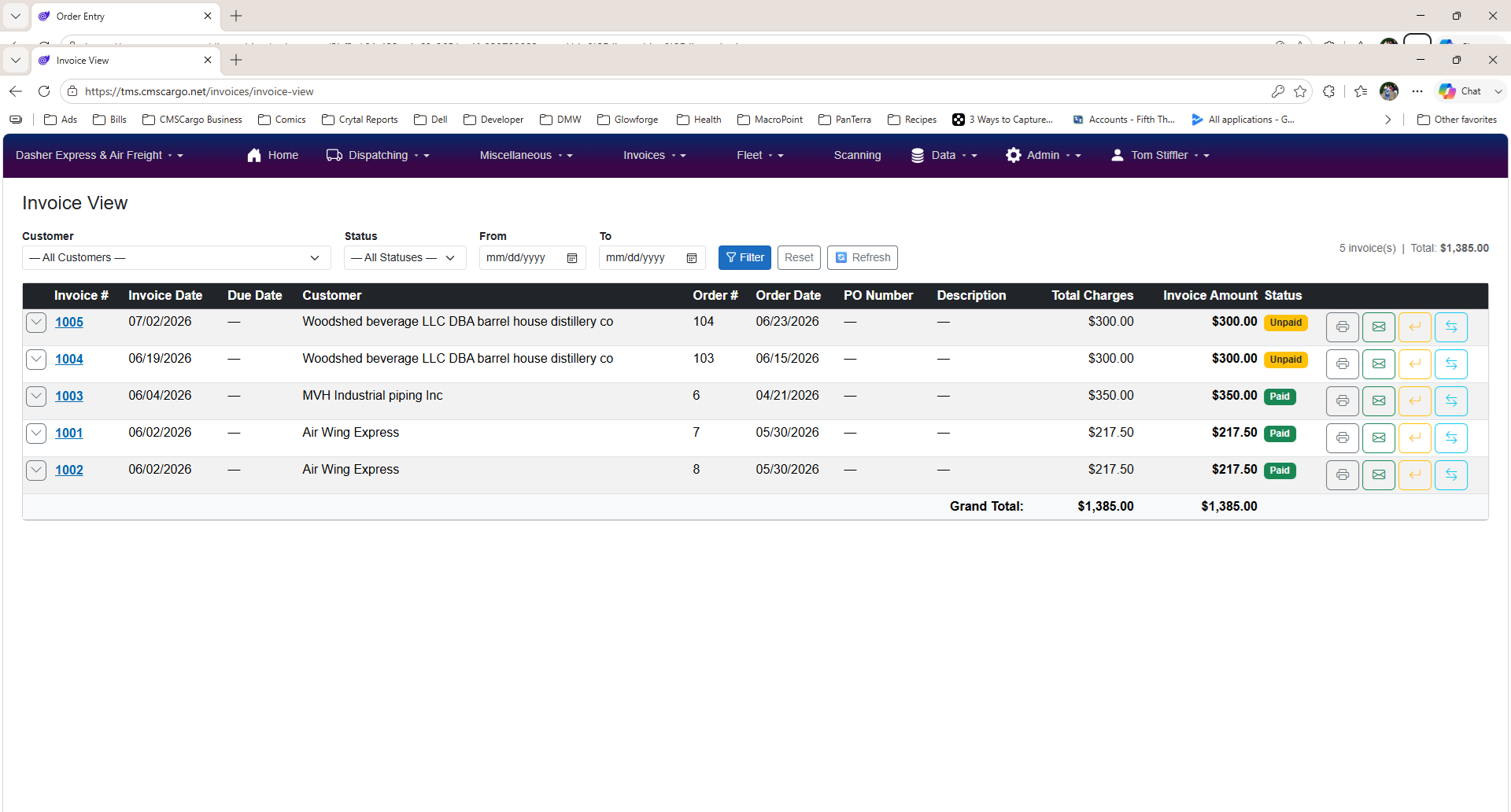Viewport: 1511px width, 812px height.
Task: Email invoice 1003
Action: coord(1379,400)
